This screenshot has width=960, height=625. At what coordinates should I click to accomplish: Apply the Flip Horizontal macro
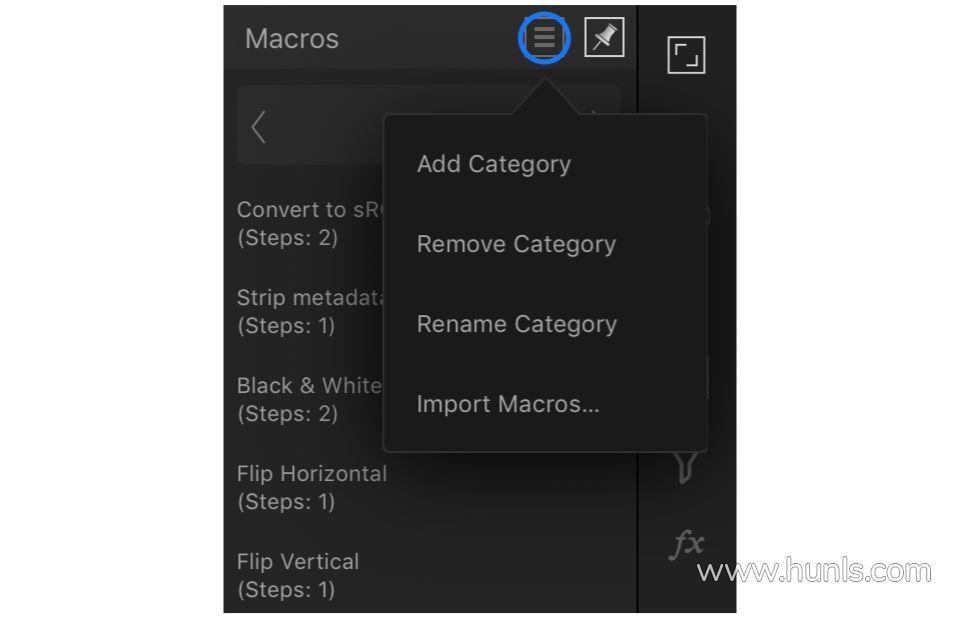[x=311, y=474]
